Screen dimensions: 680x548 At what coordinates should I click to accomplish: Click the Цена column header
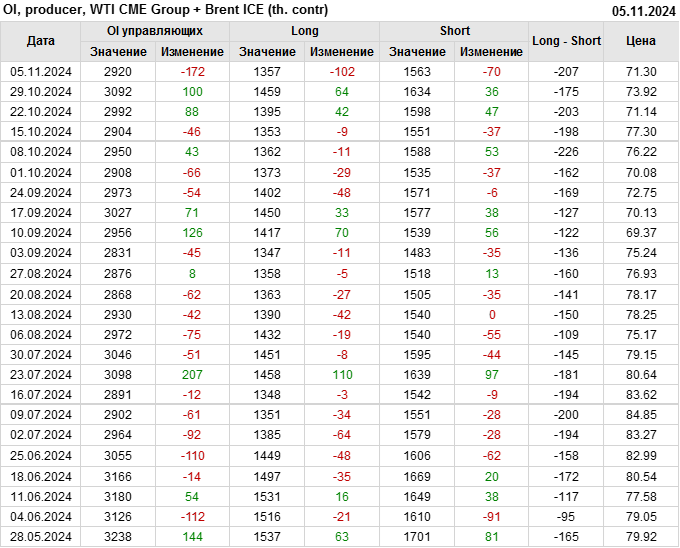click(641, 41)
